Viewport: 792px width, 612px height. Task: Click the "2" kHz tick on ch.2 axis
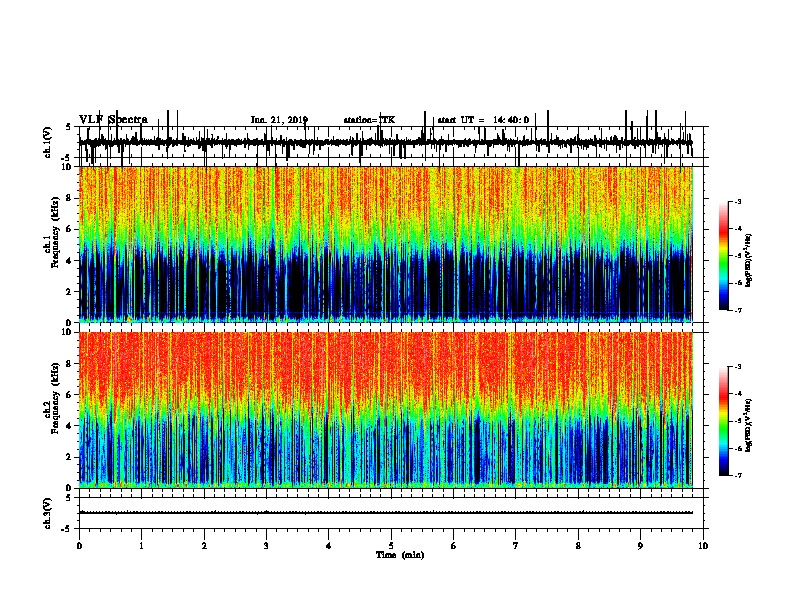[x=69, y=457]
